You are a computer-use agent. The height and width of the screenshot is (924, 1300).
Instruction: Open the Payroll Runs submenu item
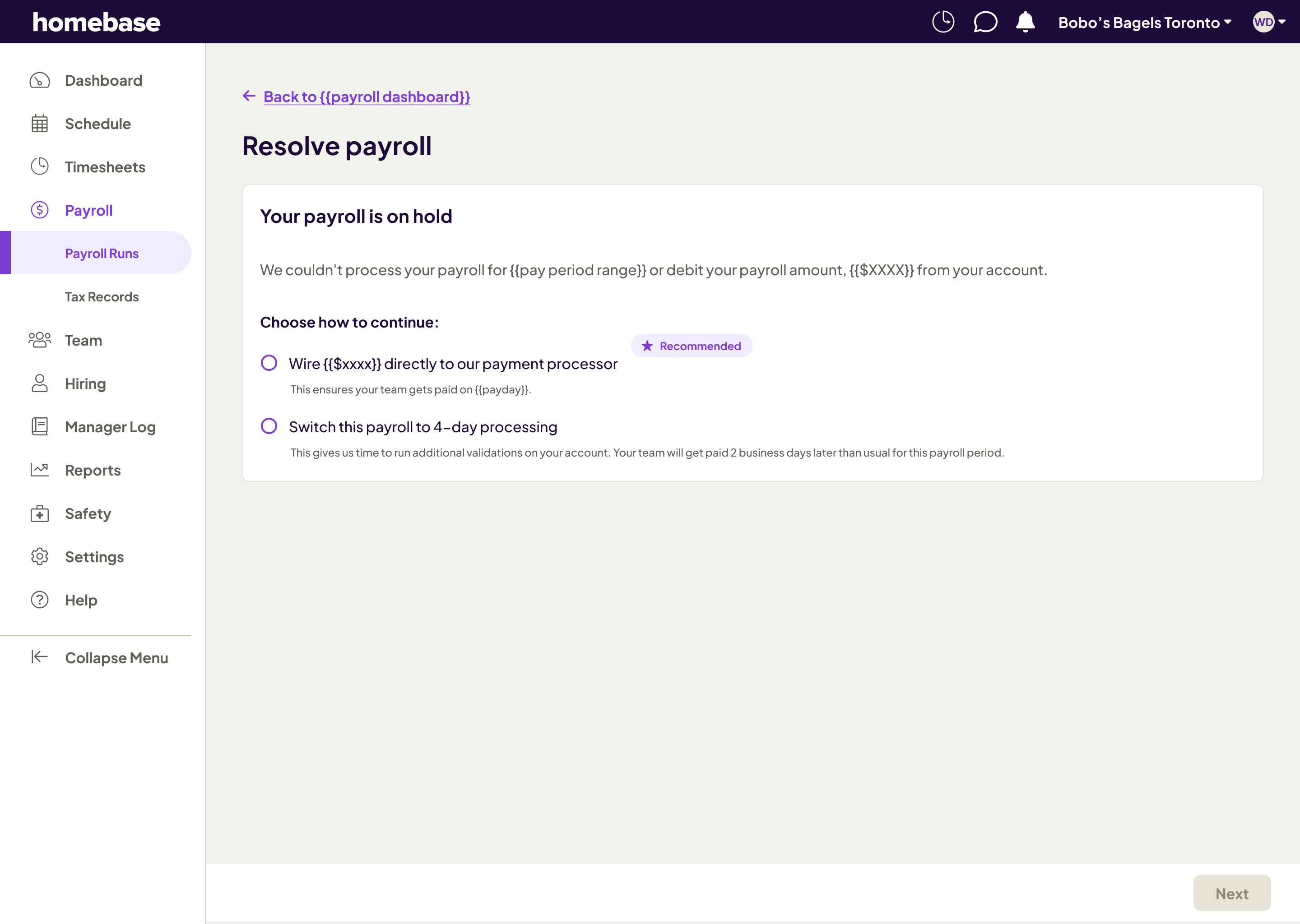pos(102,254)
